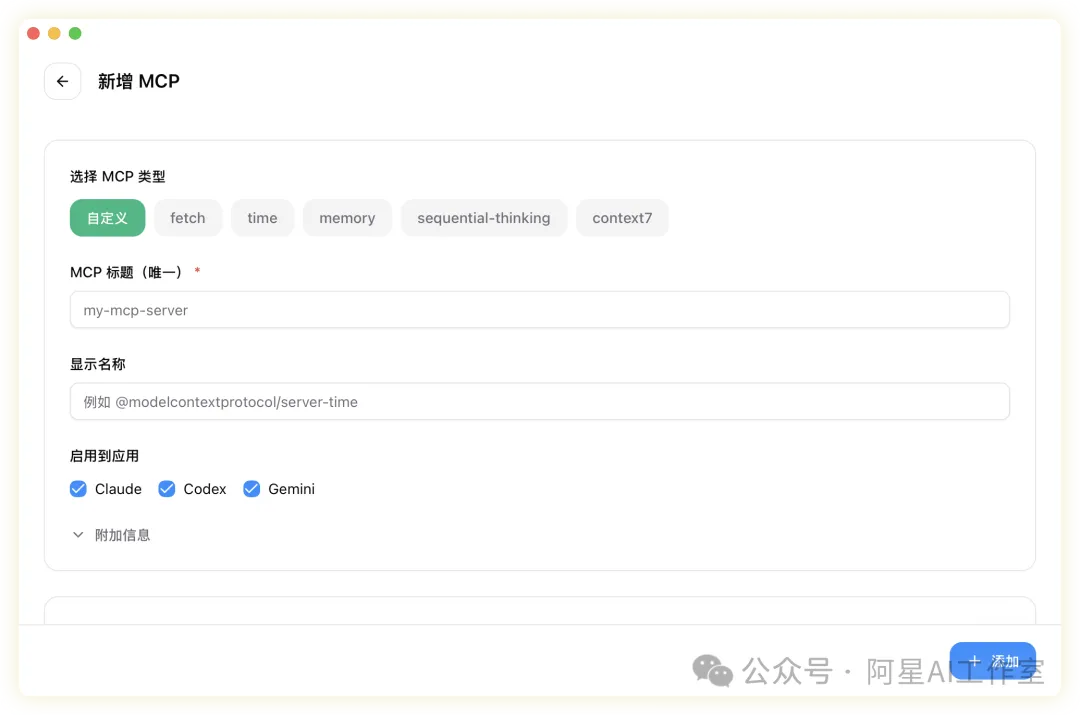Disable the Gemini checkbox
This screenshot has width=1080, height=715.
(252, 489)
